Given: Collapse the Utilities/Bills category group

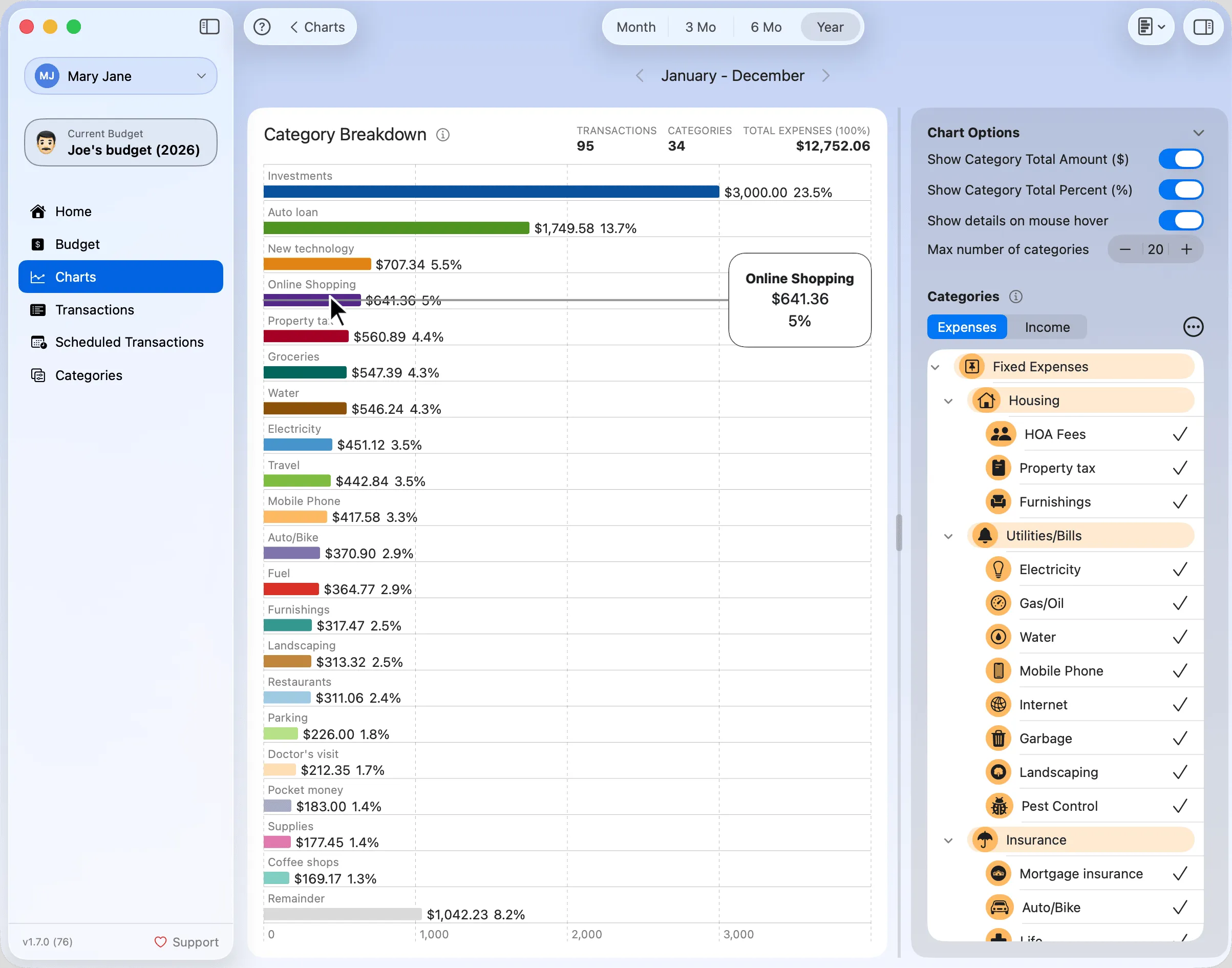Looking at the screenshot, I should 947,536.
